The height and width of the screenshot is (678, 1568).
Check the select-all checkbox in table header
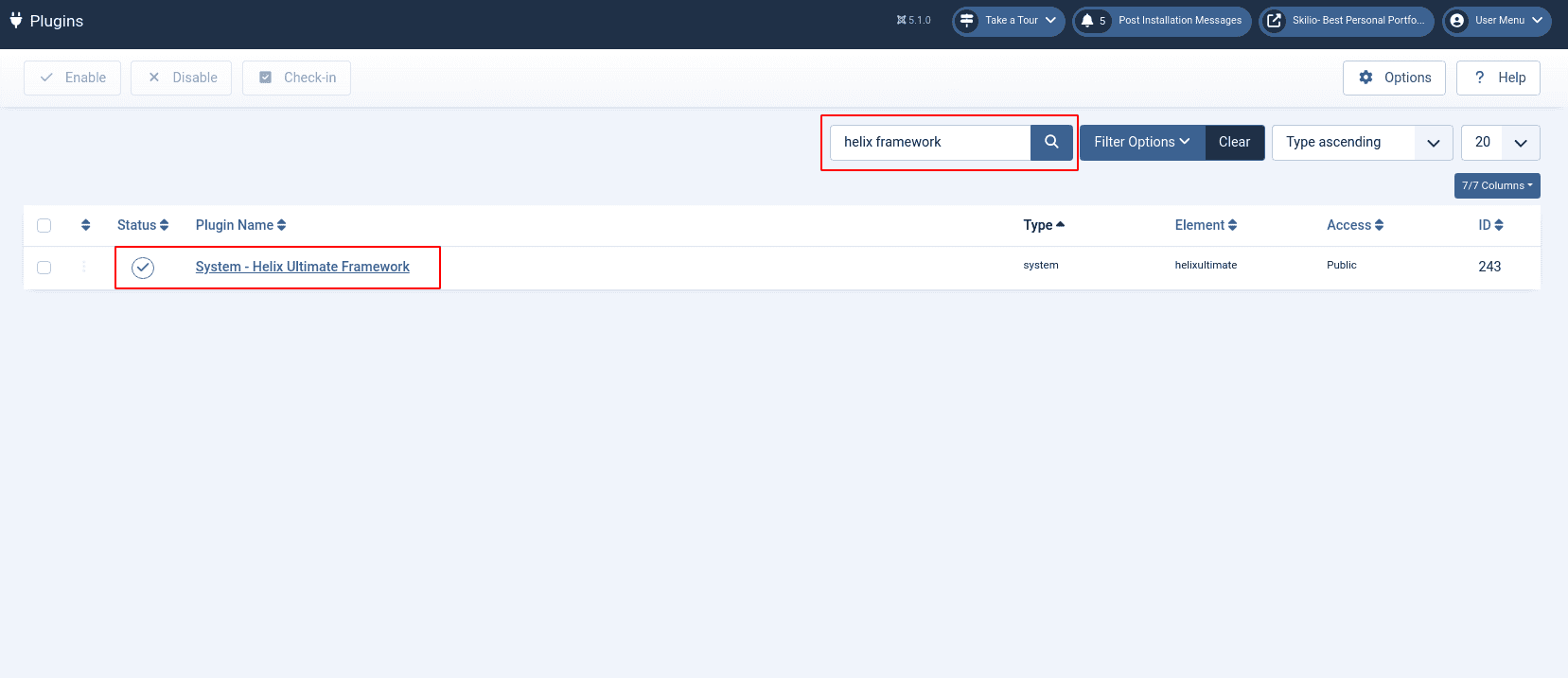(44, 225)
